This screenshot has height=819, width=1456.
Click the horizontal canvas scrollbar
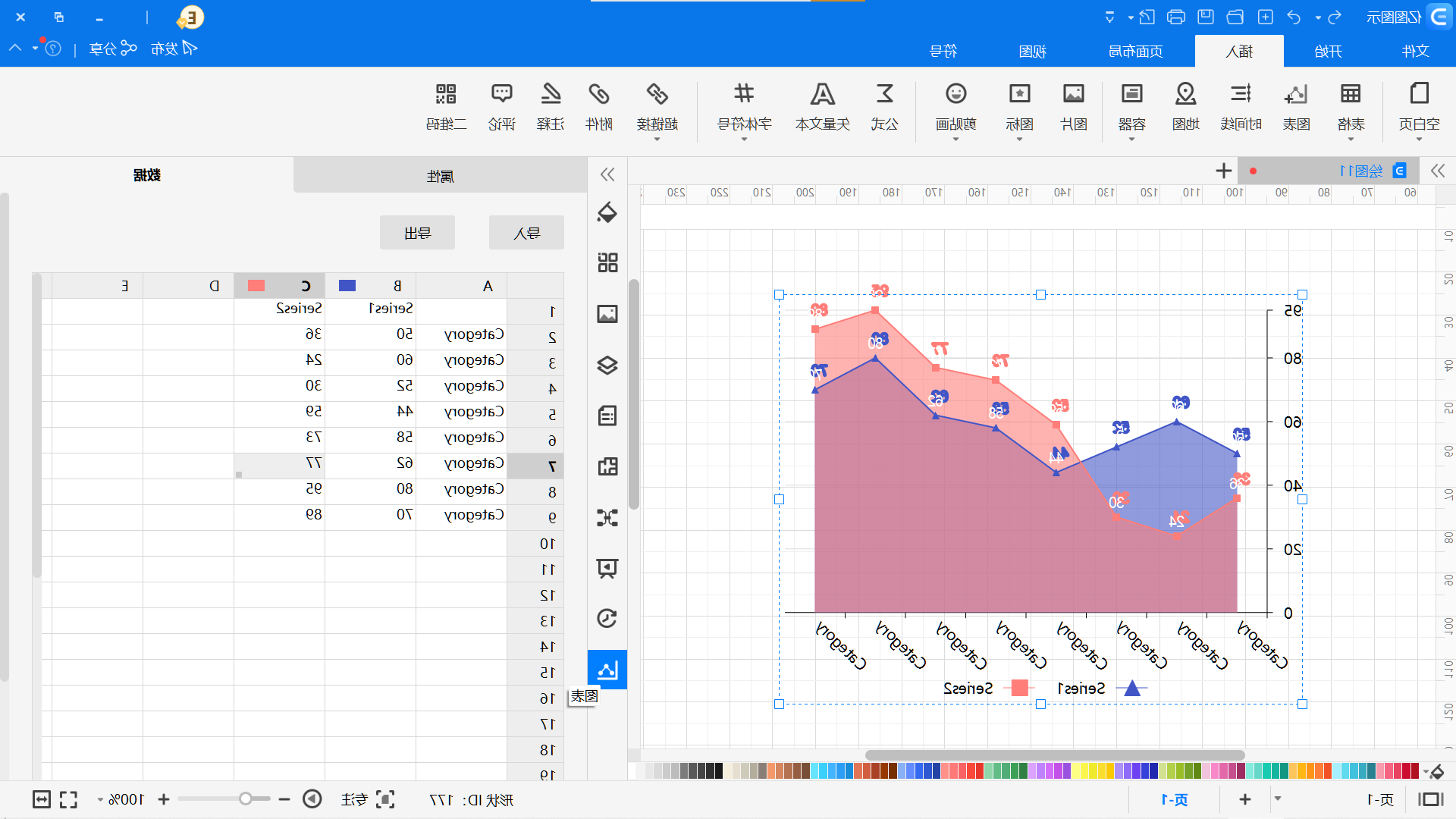[x=1055, y=755]
